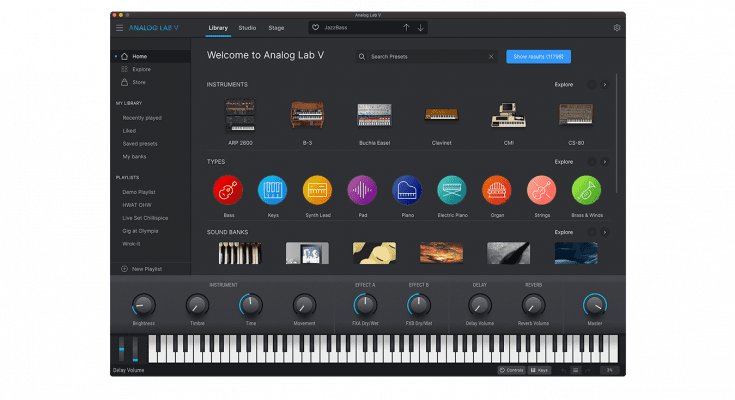This screenshot has height=400, width=735.
Task: Toggle the Controls panel button
Action: (x=511, y=370)
